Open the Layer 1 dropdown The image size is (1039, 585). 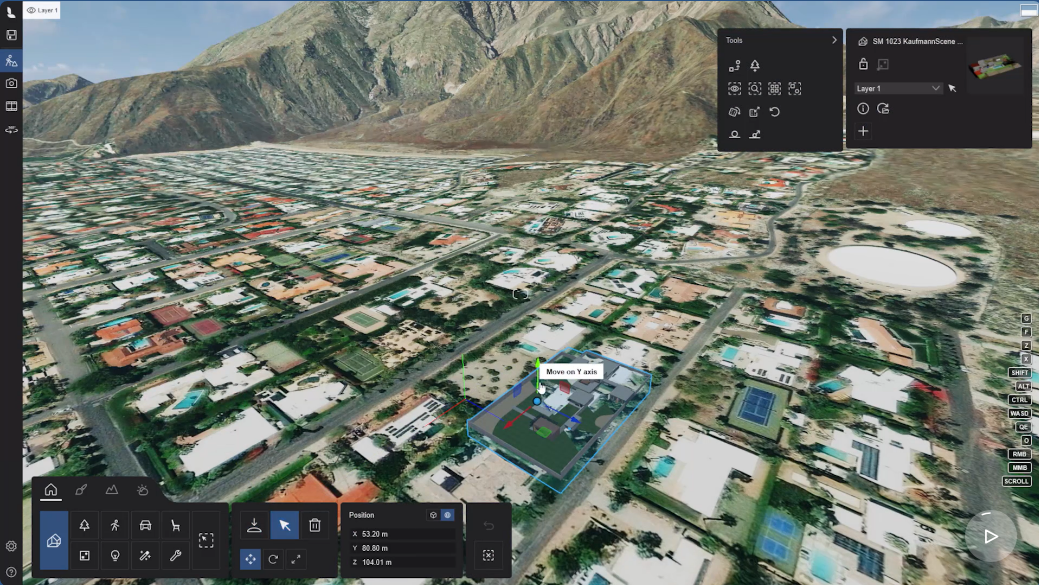(x=899, y=88)
